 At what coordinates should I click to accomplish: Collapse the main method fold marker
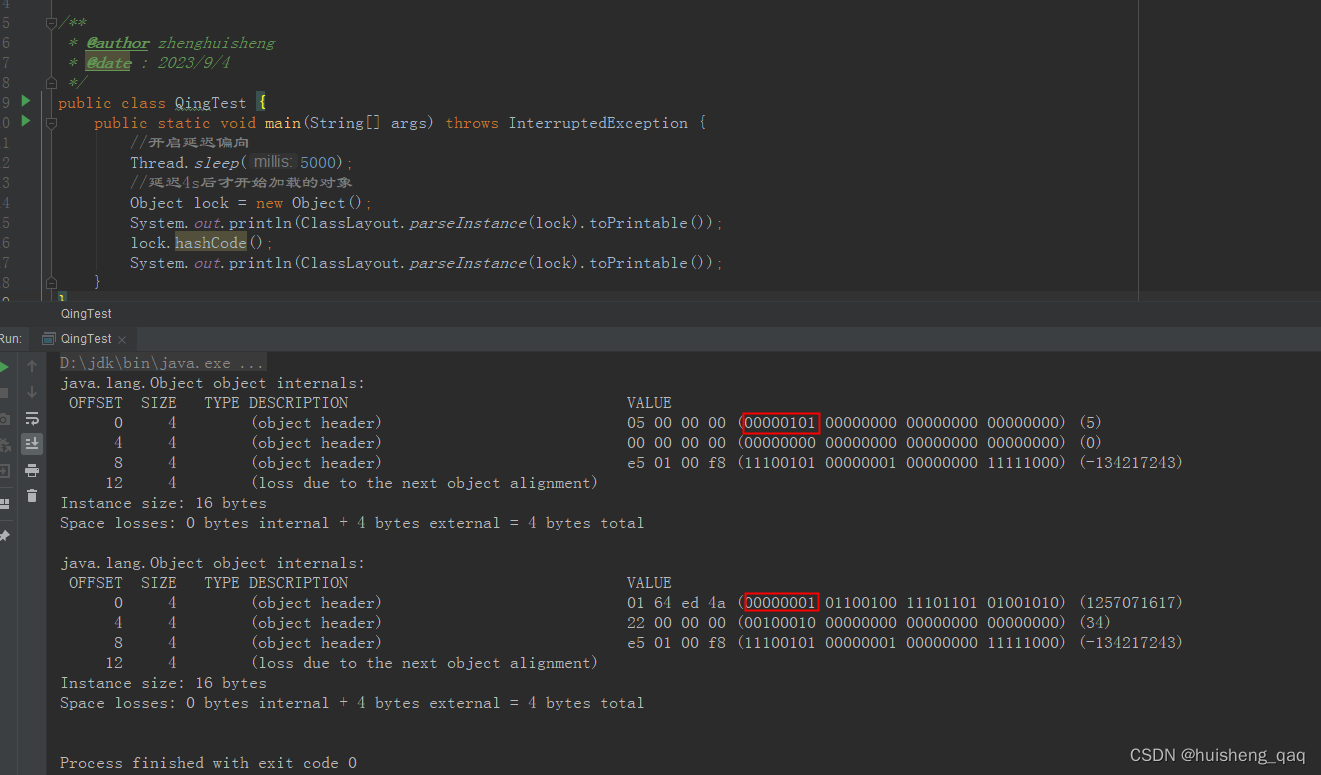(50, 122)
